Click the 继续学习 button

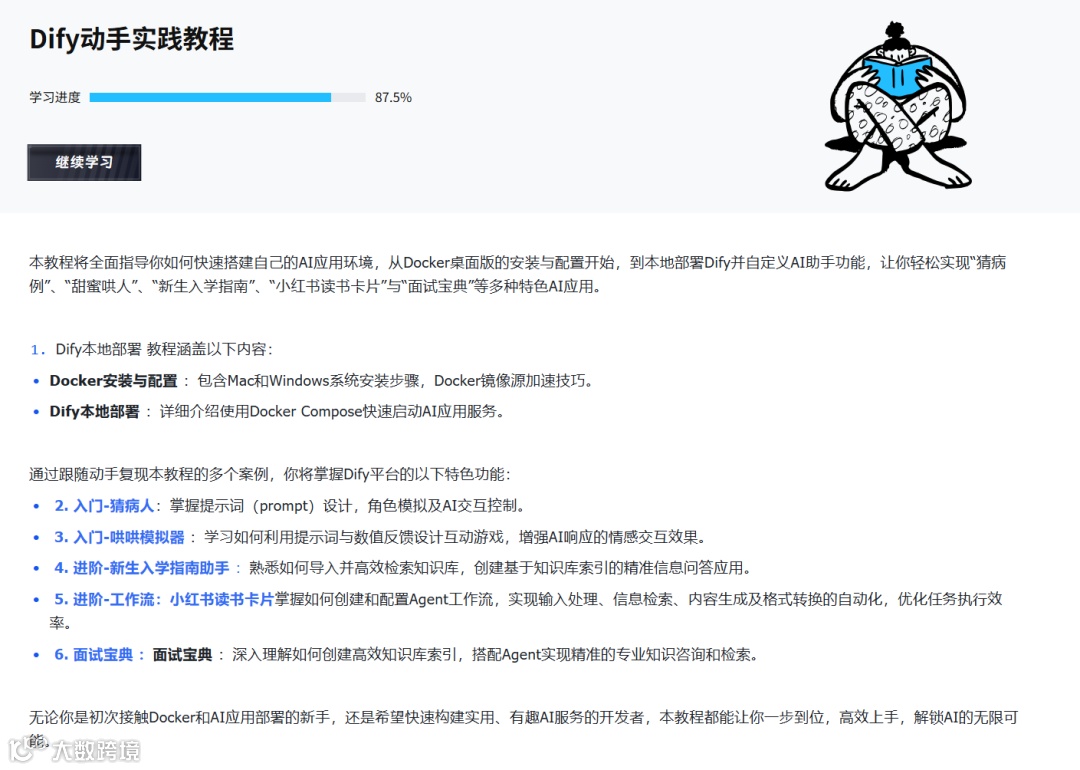click(x=84, y=163)
